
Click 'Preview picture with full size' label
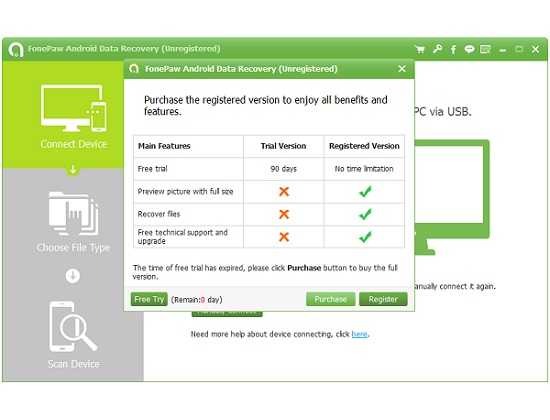(185, 192)
